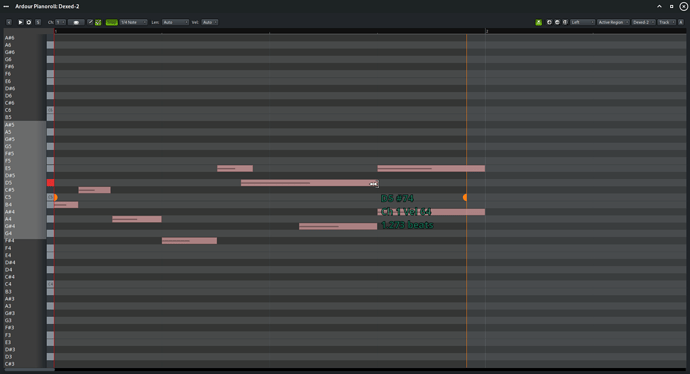
Task: Select the B4 note at region start
Action: [66, 205]
